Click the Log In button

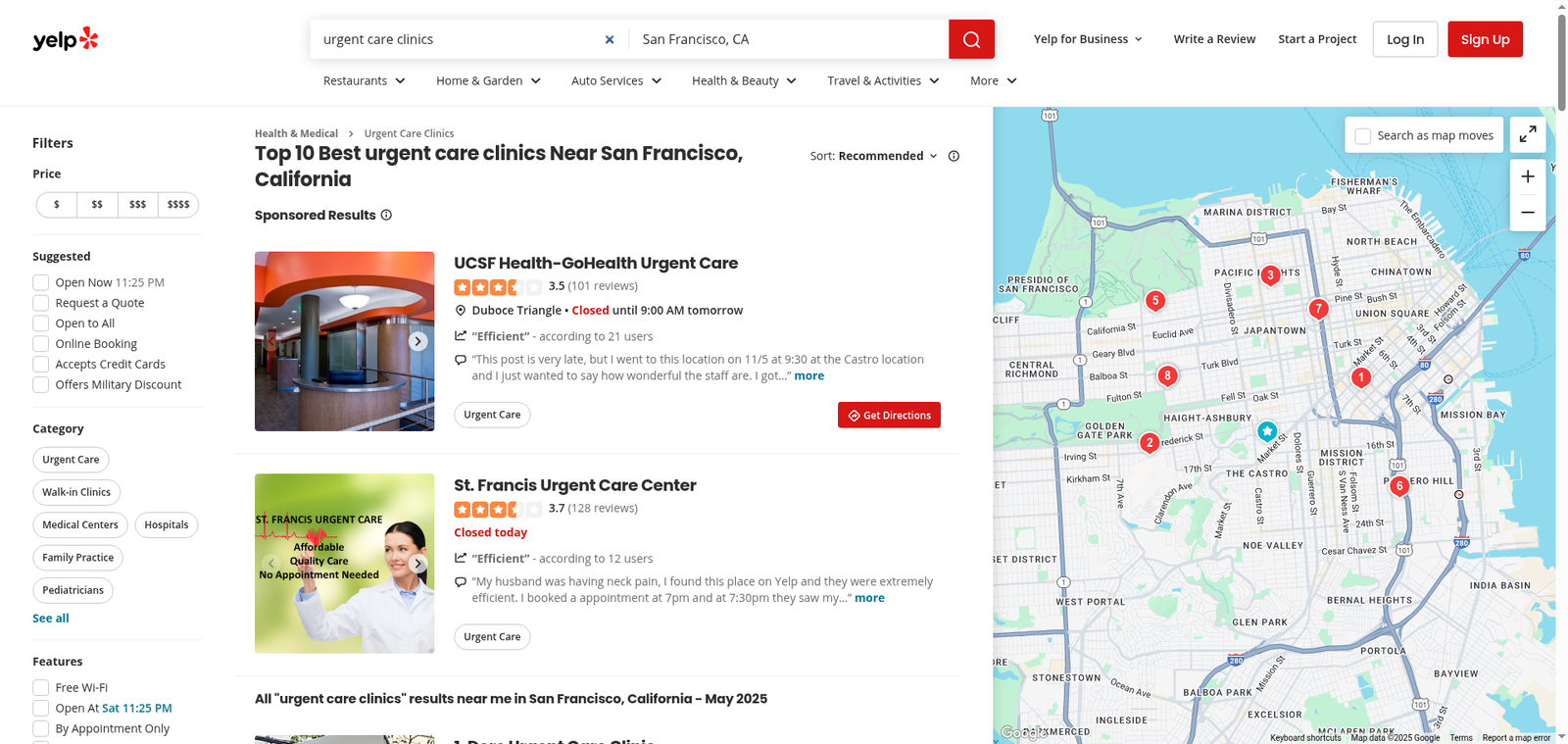[x=1405, y=39]
